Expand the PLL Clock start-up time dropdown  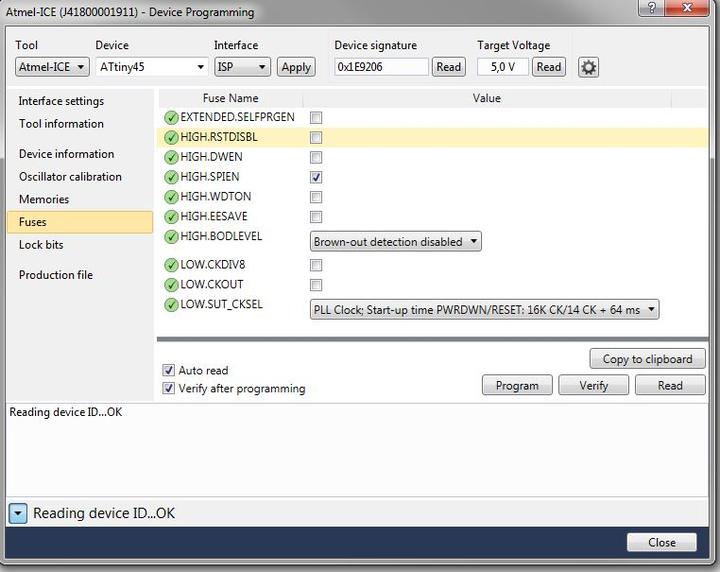point(484,310)
